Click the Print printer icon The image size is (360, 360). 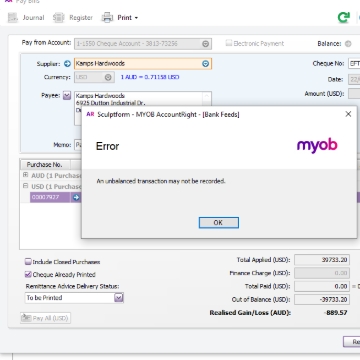click(x=107, y=17)
